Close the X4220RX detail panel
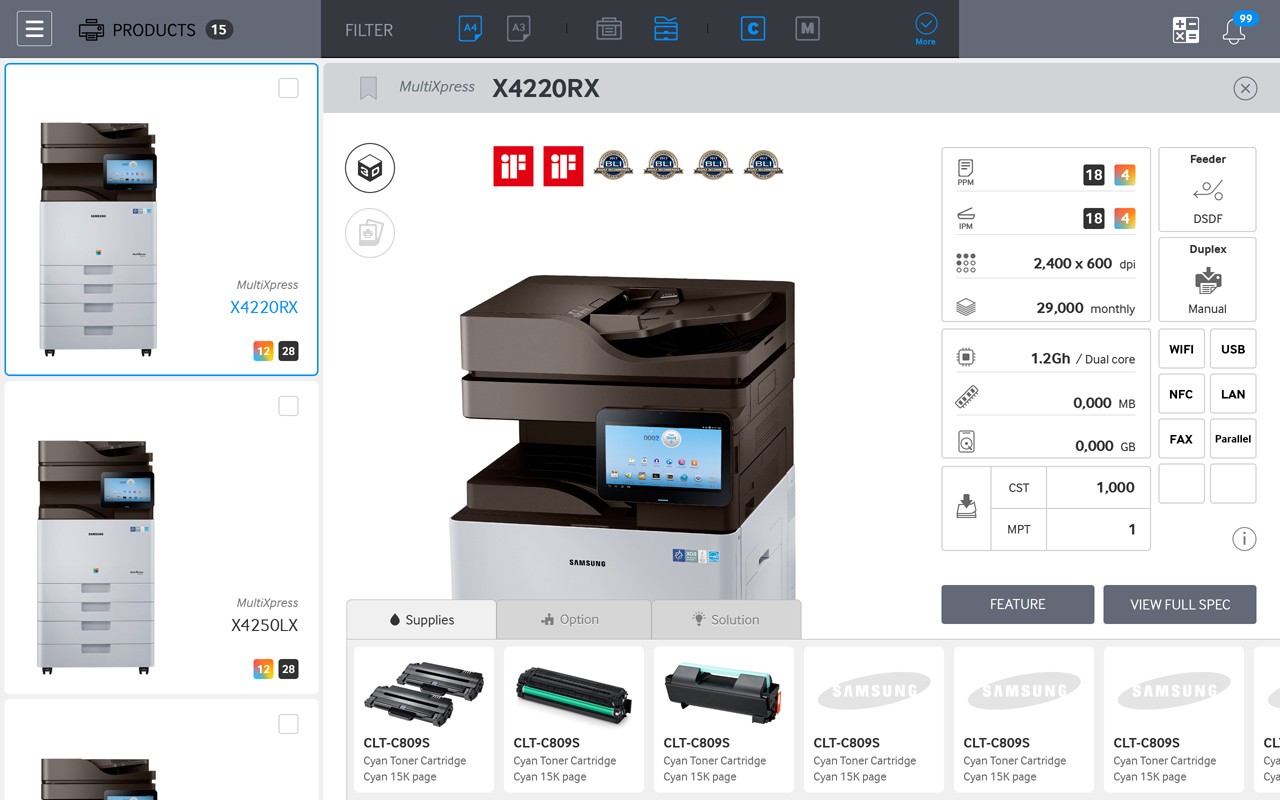Screen dimensions: 1280x800 point(1244,88)
